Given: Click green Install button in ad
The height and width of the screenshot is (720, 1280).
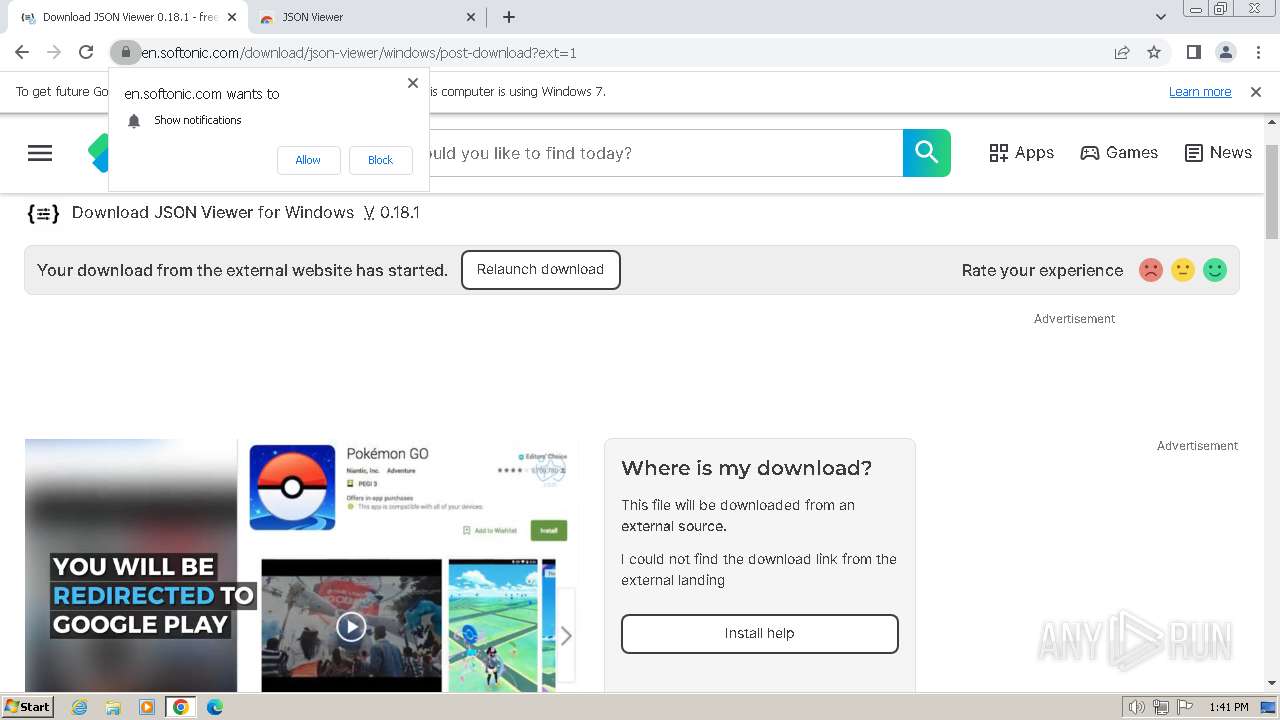Looking at the screenshot, I should click(549, 530).
